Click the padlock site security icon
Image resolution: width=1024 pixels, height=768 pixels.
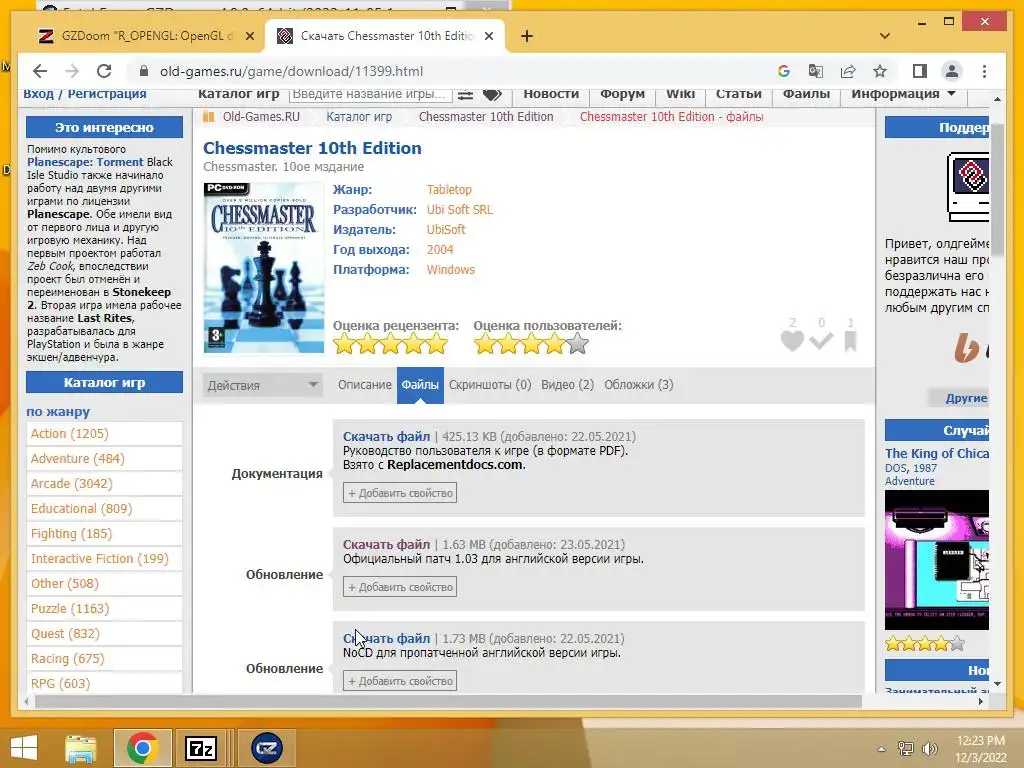coord(144,71)
